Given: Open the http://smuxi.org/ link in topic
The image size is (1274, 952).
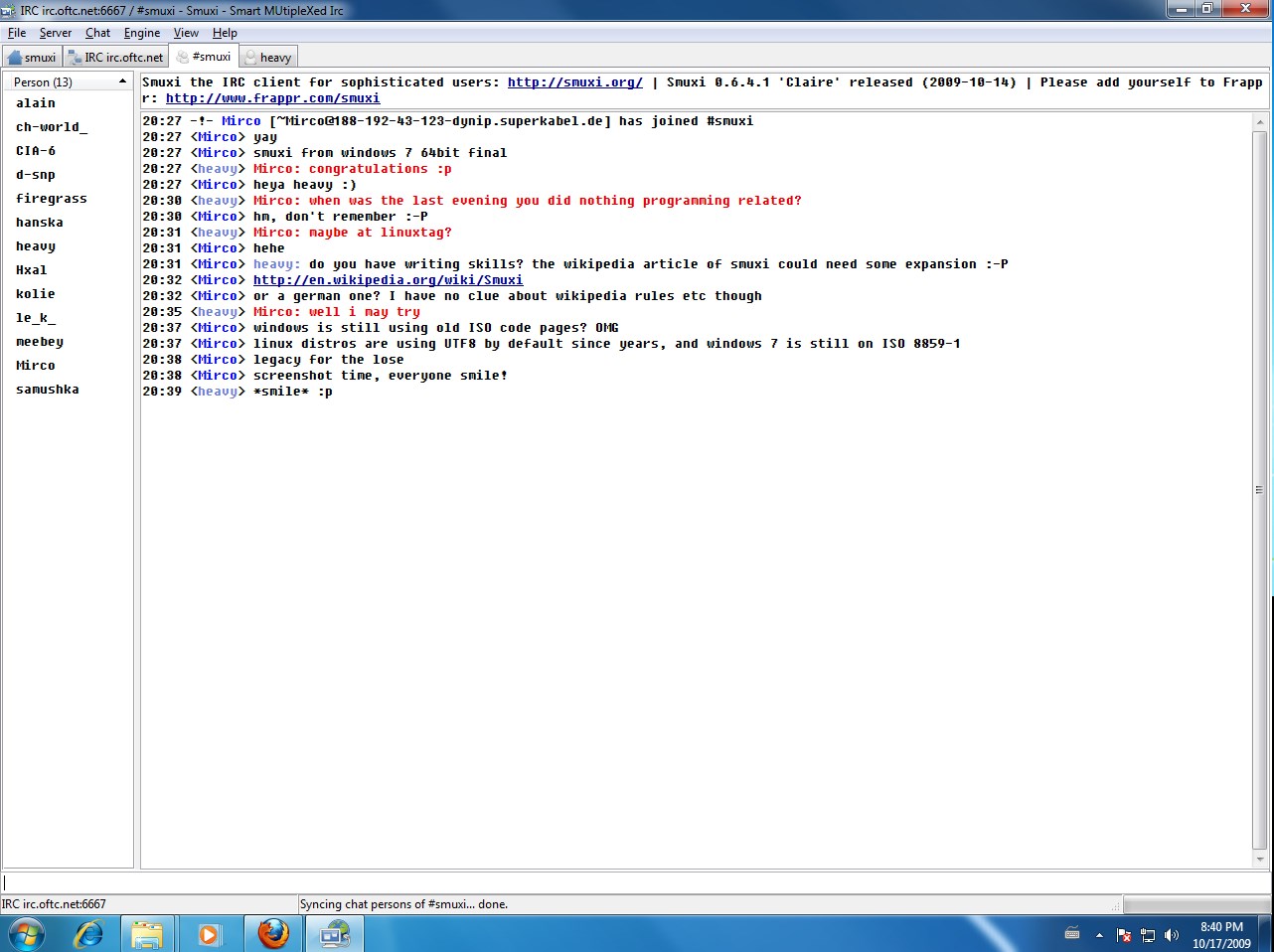Looking at the screenshot, I should [x=575, y=82].
